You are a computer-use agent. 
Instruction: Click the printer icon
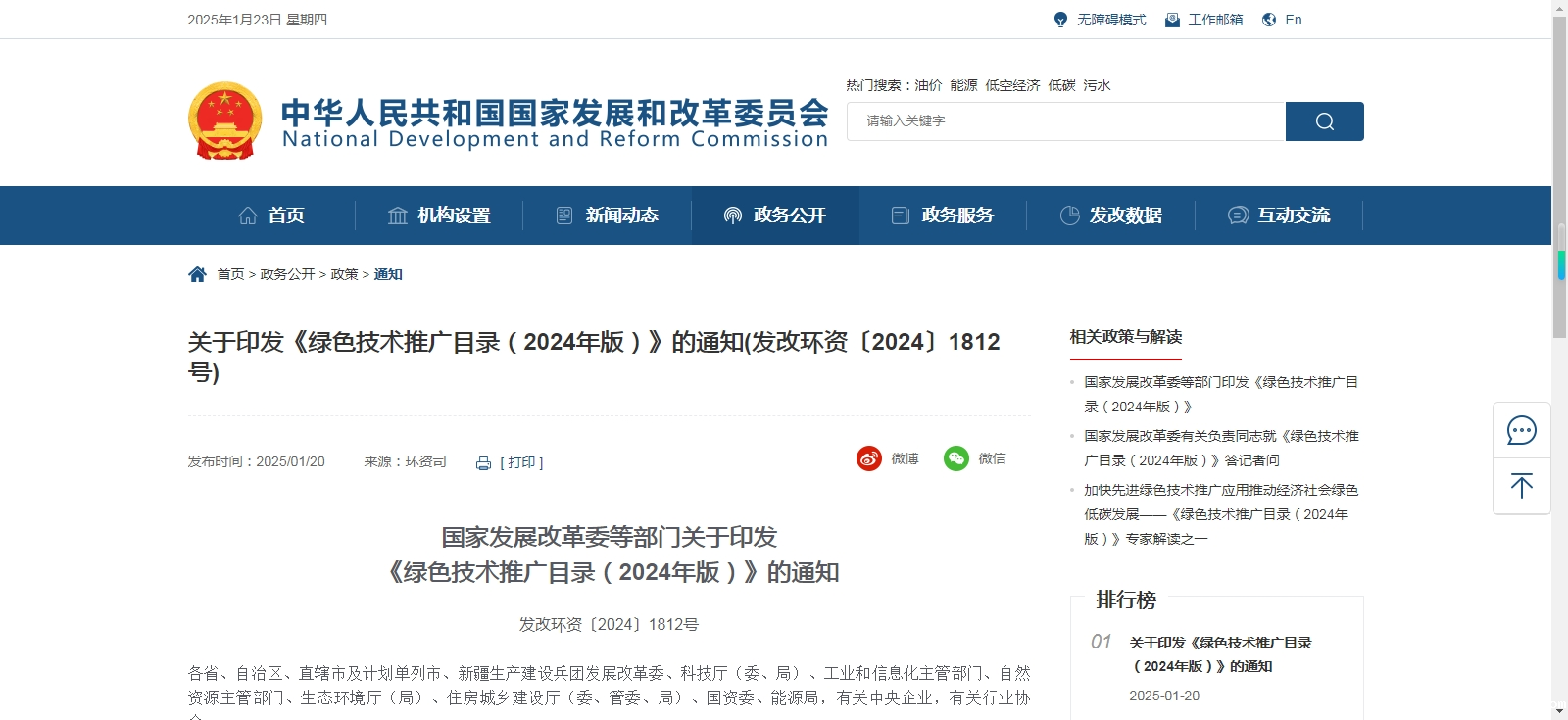click(x=483, y=463)
